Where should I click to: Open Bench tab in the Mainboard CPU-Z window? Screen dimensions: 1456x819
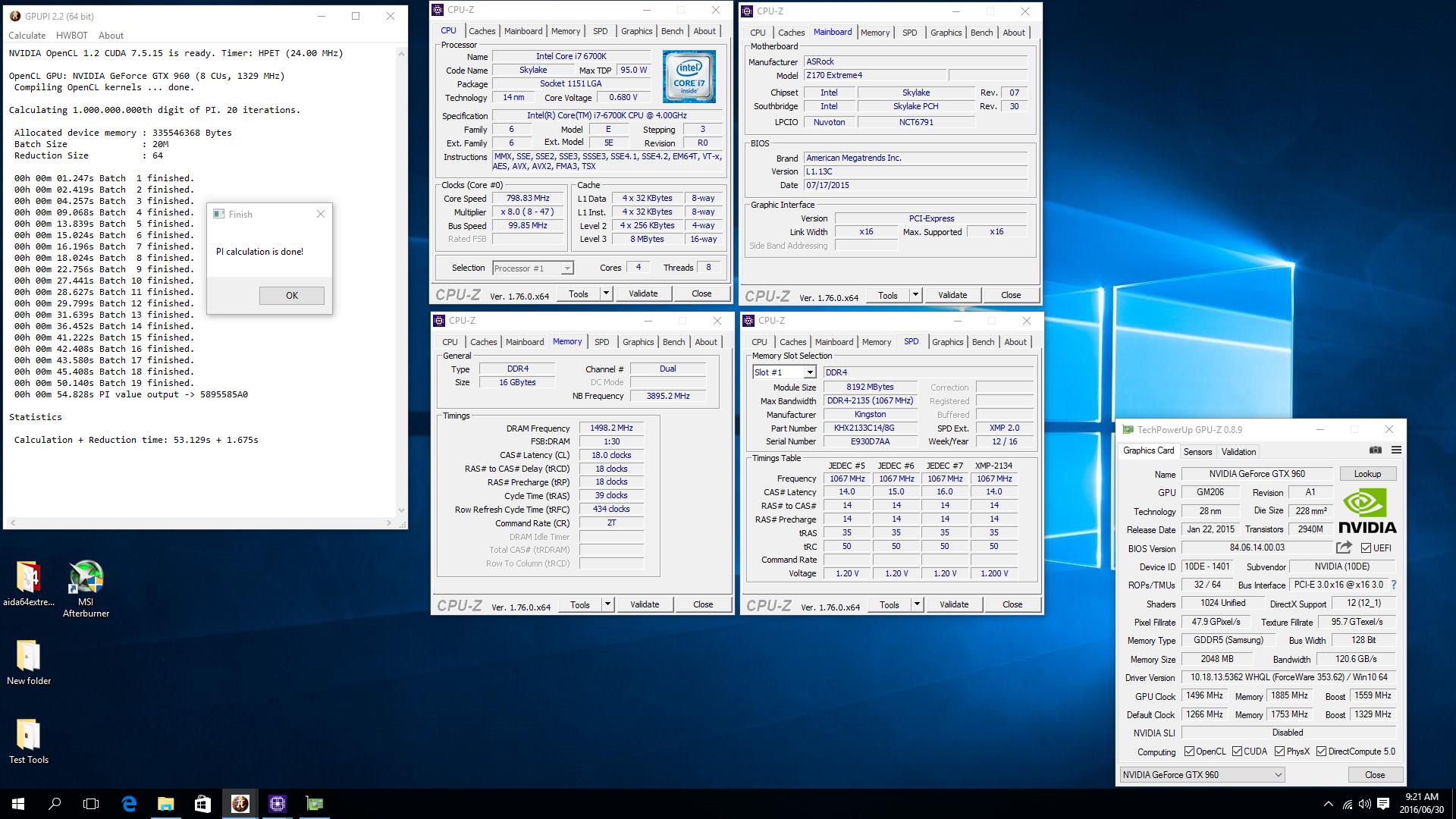[x=981, y=33]
